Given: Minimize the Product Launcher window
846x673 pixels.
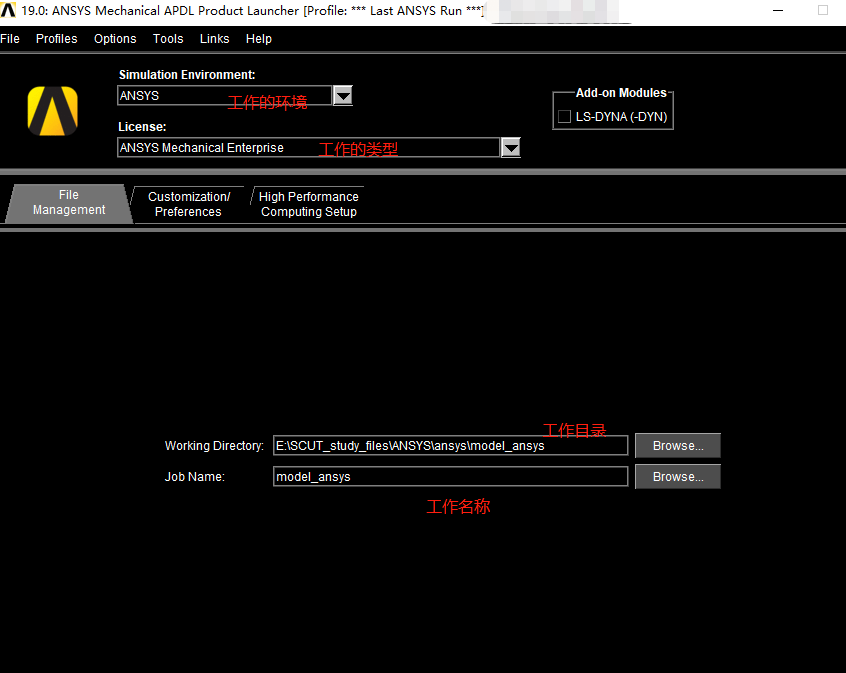Looking at the screenshot, I should click(778, 10).
